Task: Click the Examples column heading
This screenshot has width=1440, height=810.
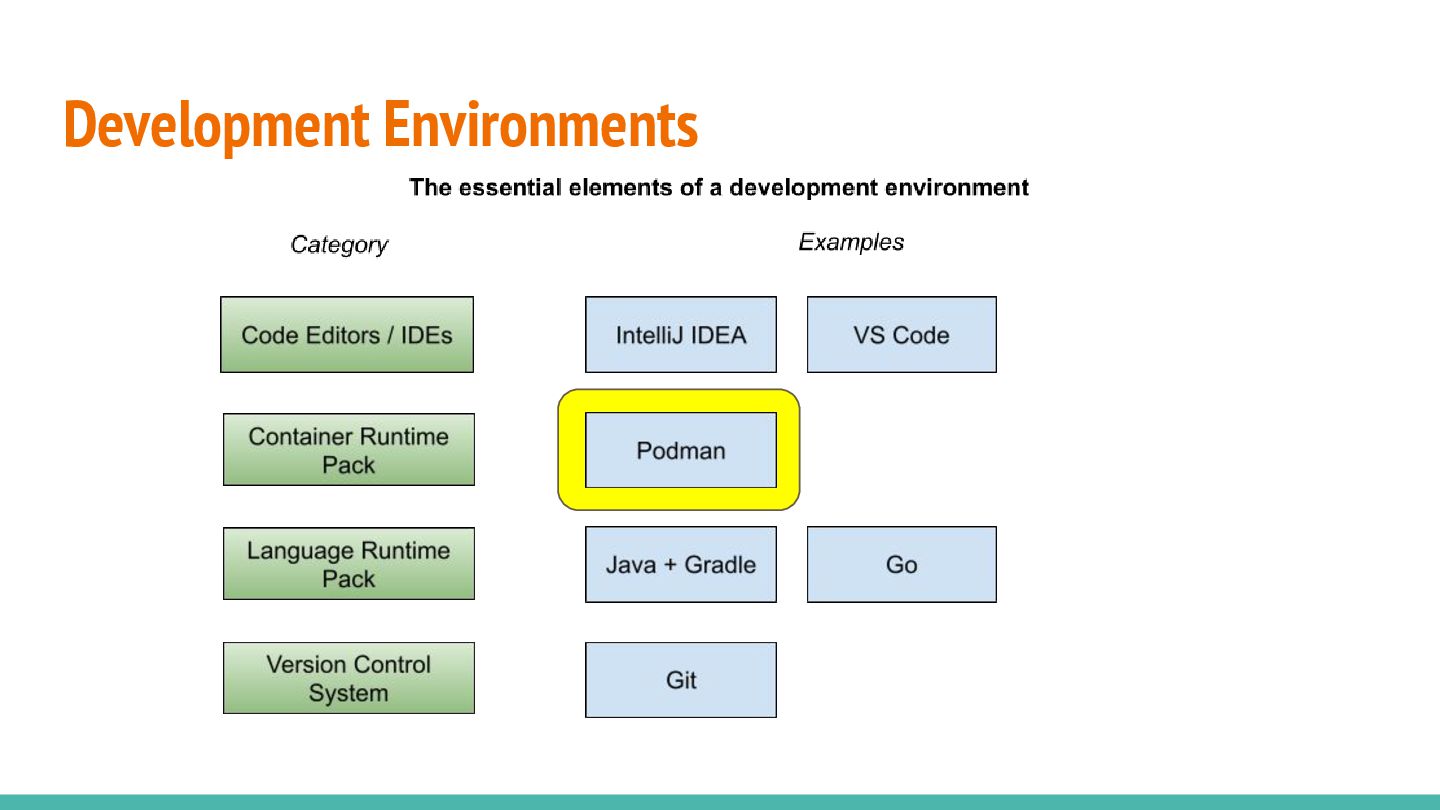Action: (851, 242)
